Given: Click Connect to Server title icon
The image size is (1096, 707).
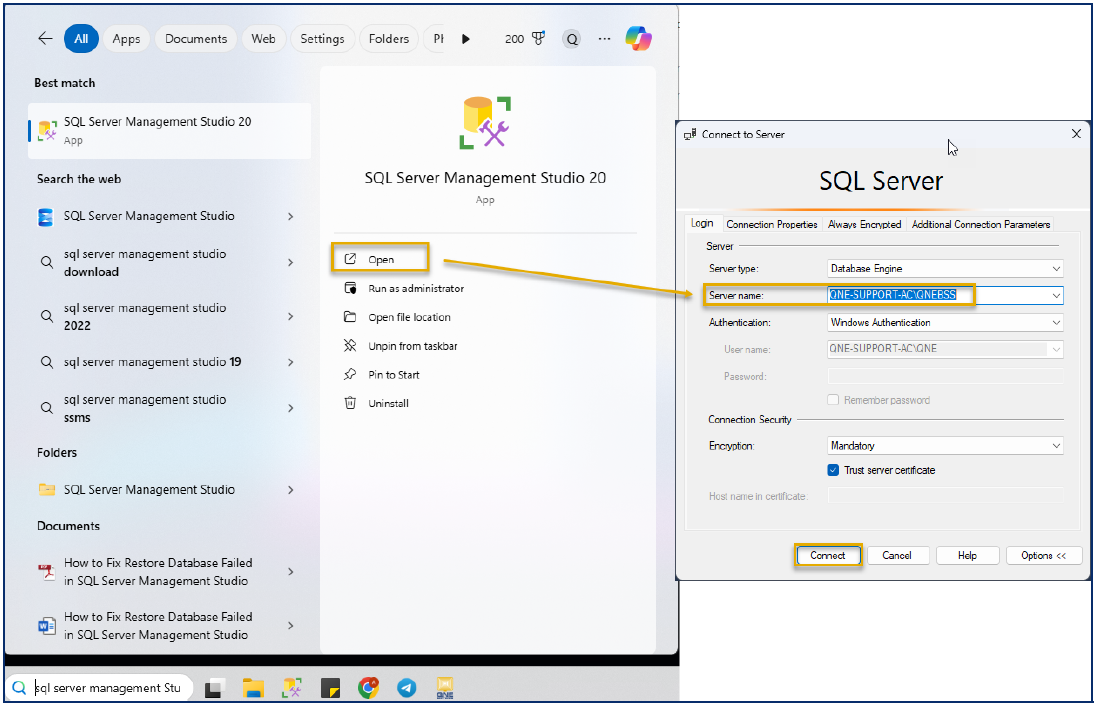Looking at the screenshot, I should coord(690,134).
